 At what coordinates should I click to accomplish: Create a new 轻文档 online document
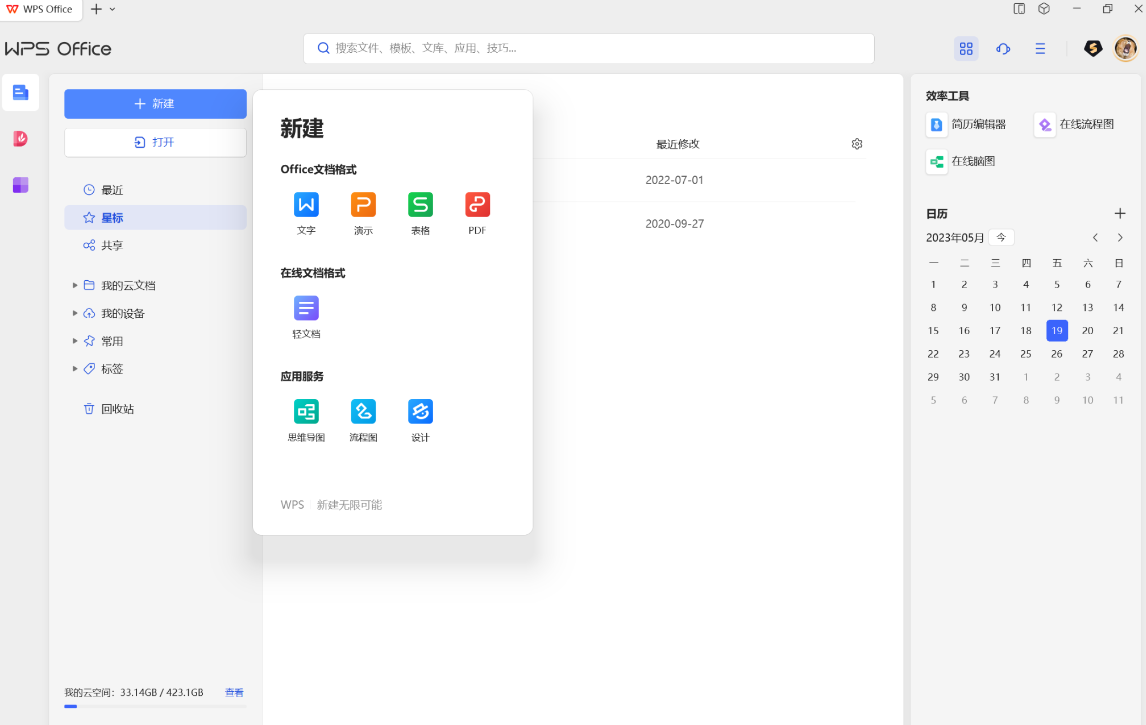[x=306, y=316]
